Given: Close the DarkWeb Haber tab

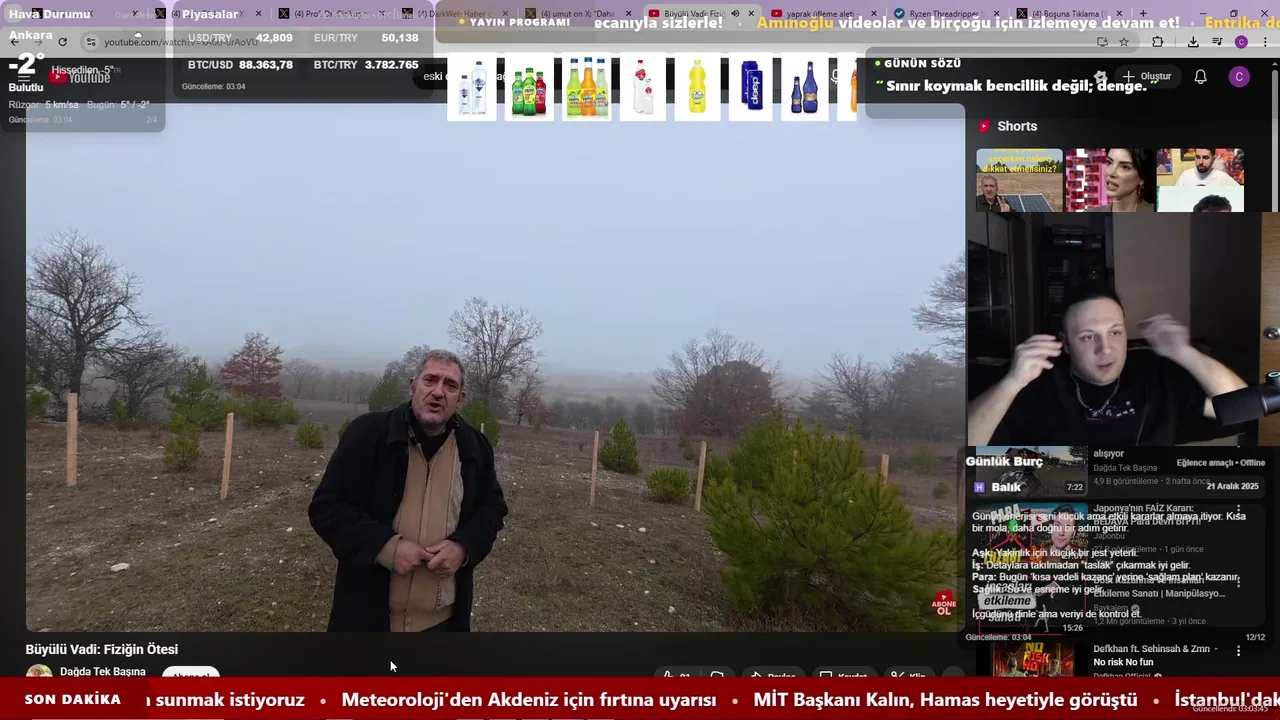Looking at the screenshot, I should pyautogui.click(x=504, y=14).
